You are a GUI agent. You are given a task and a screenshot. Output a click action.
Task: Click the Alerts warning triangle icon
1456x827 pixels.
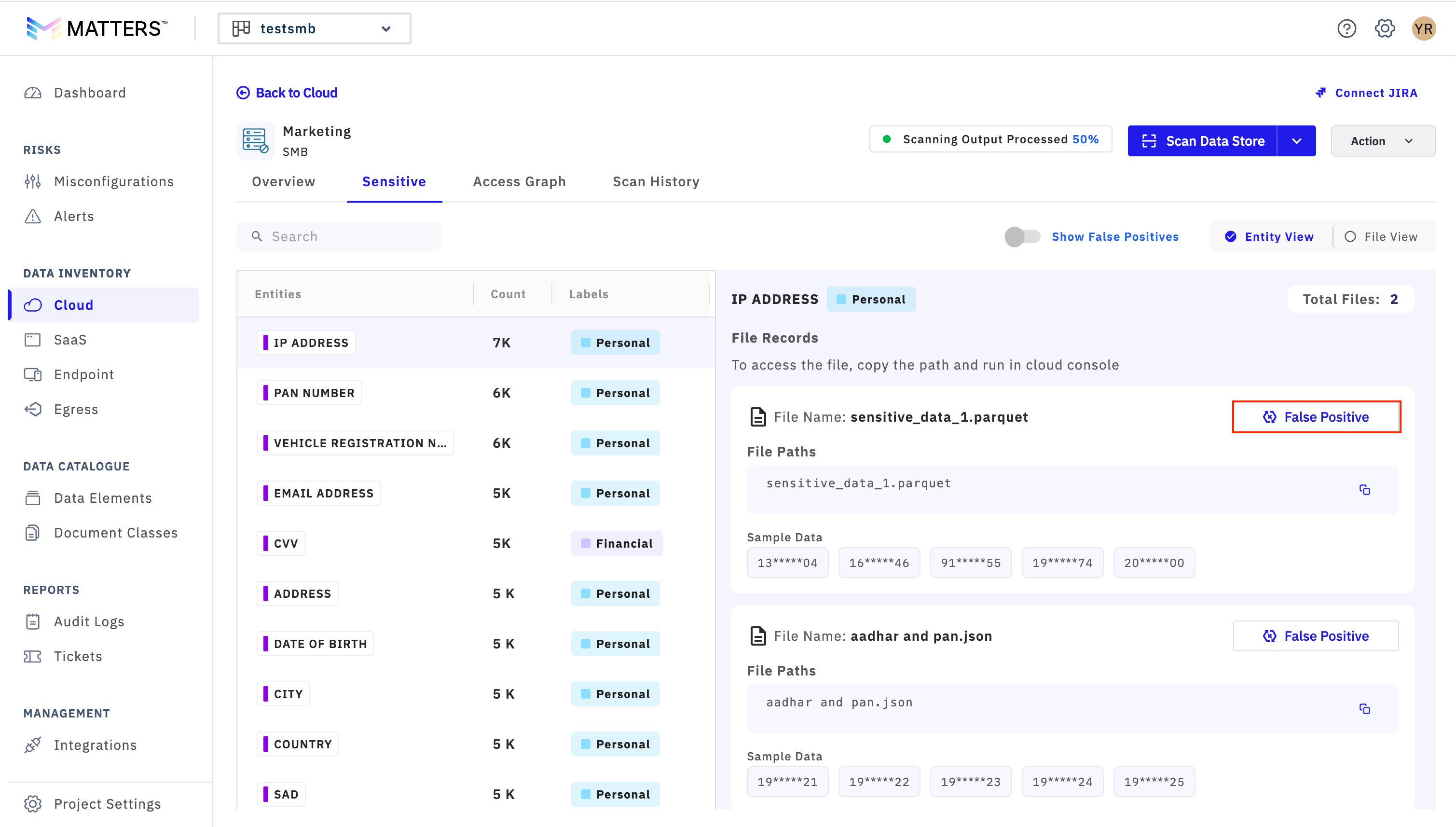(x=33, y=216)
